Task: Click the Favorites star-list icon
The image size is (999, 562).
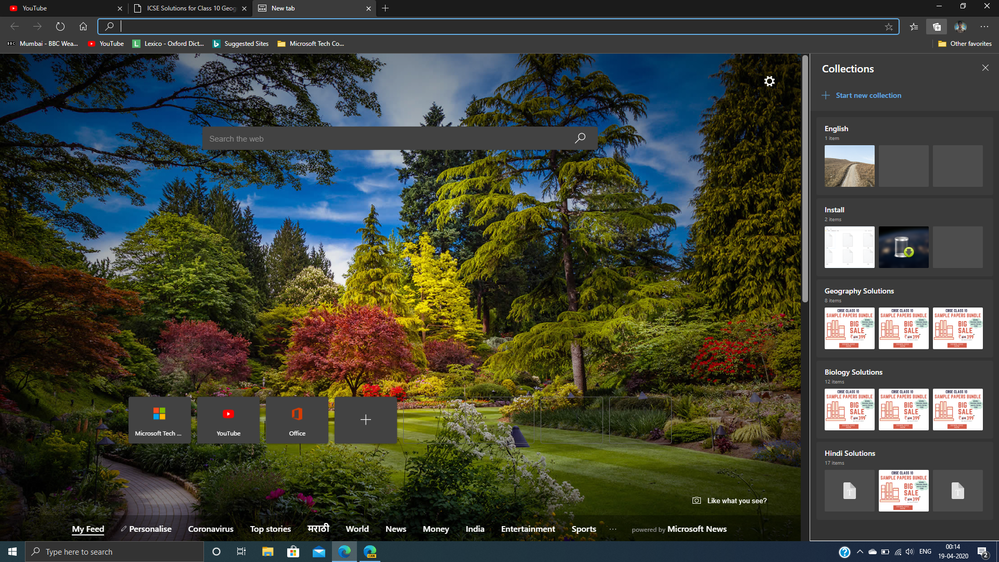Action: tap(914, 27)
